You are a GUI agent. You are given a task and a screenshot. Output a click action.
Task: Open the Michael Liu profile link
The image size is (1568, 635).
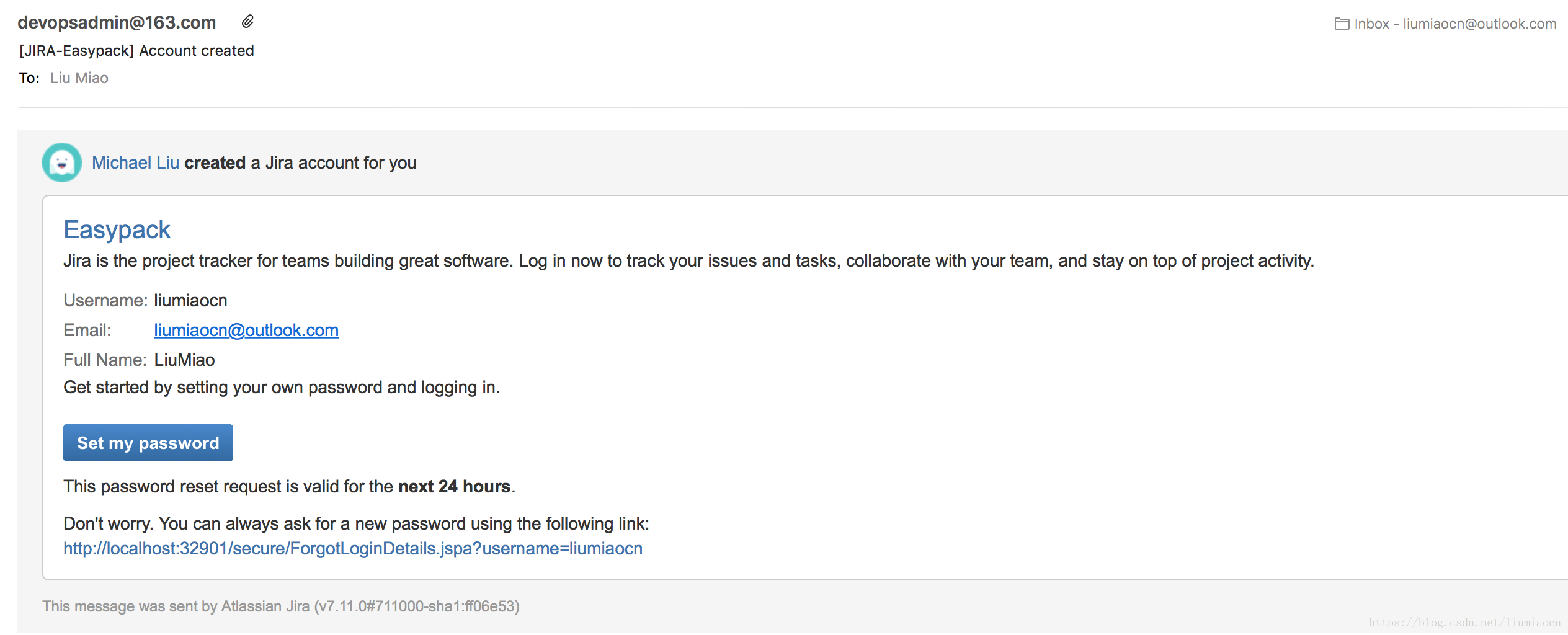coord(135,162)
